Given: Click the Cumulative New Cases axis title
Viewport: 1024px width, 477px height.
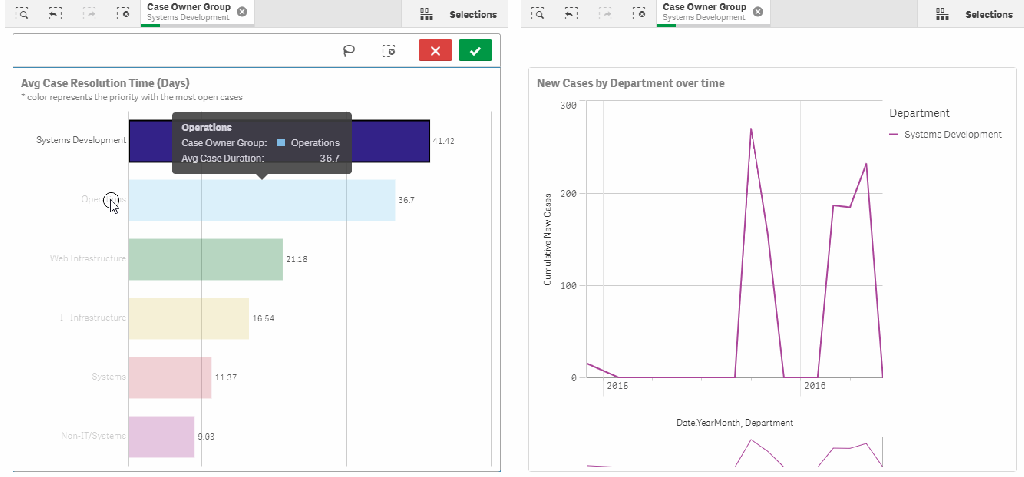Looking at the screenshot, I should 548,239.
